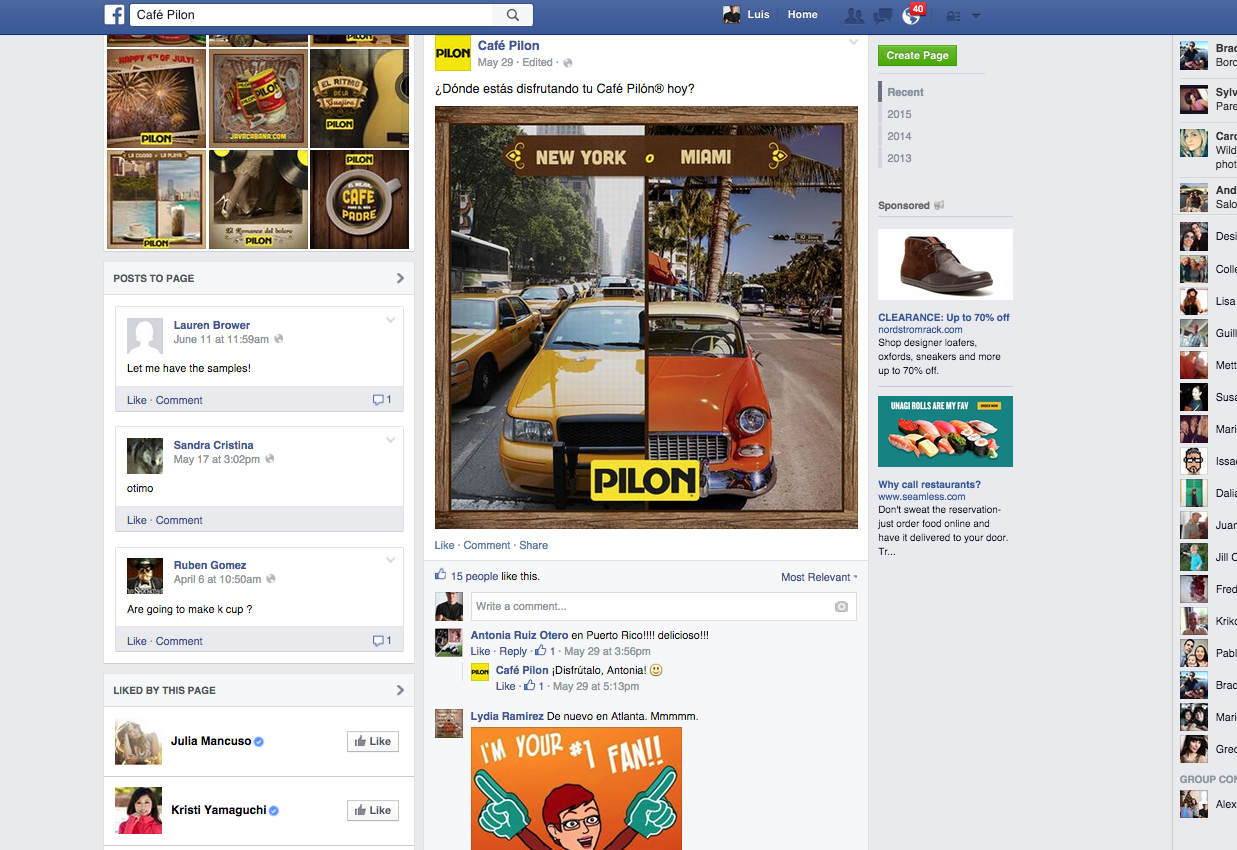The image size is (1237, 850).
Task: Click the Write a comment field
Action: coord(650,607)
